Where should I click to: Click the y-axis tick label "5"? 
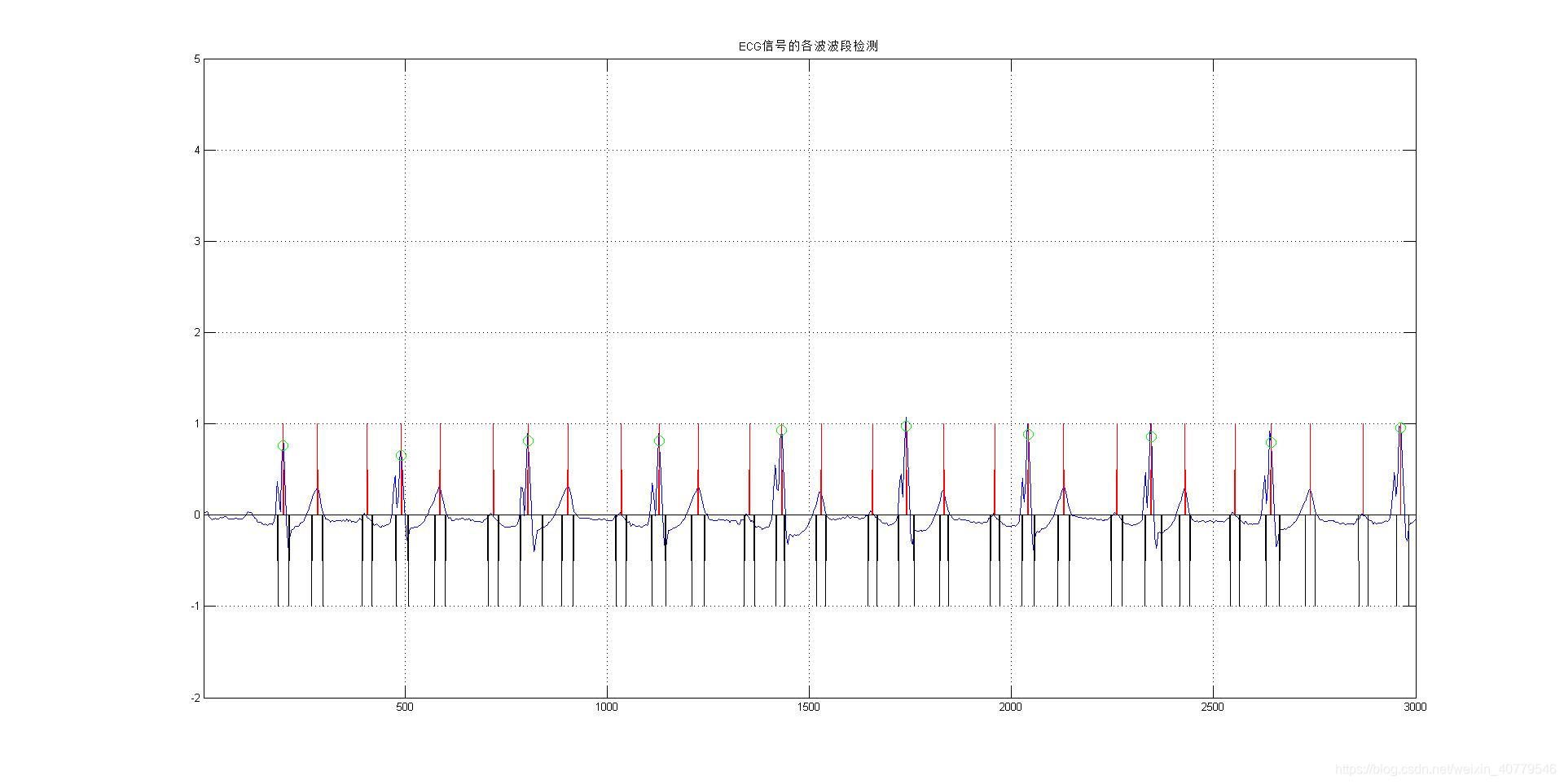pyautogui.click(x=196, y=59)
